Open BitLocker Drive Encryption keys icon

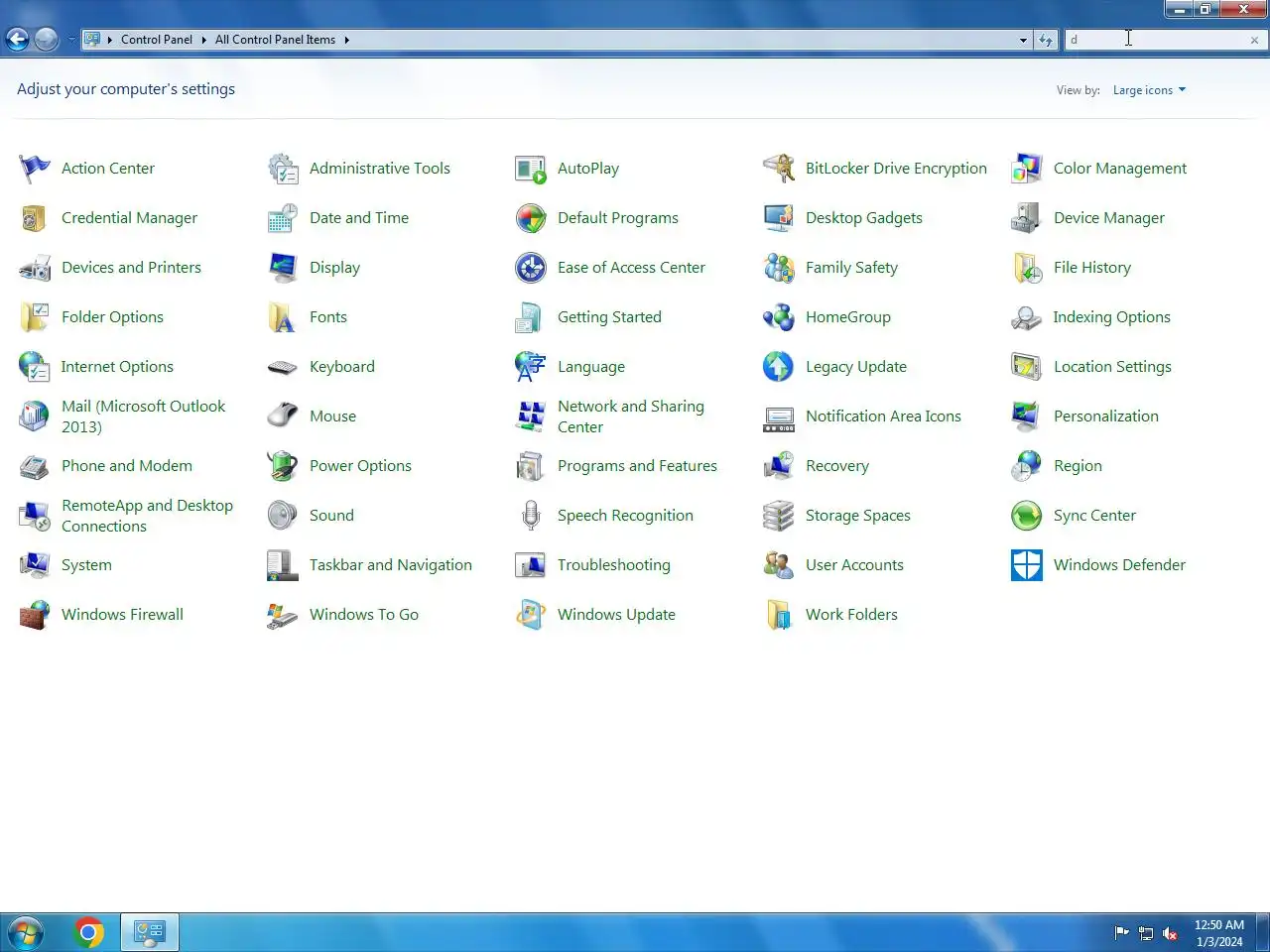click(x=779, y=169)
